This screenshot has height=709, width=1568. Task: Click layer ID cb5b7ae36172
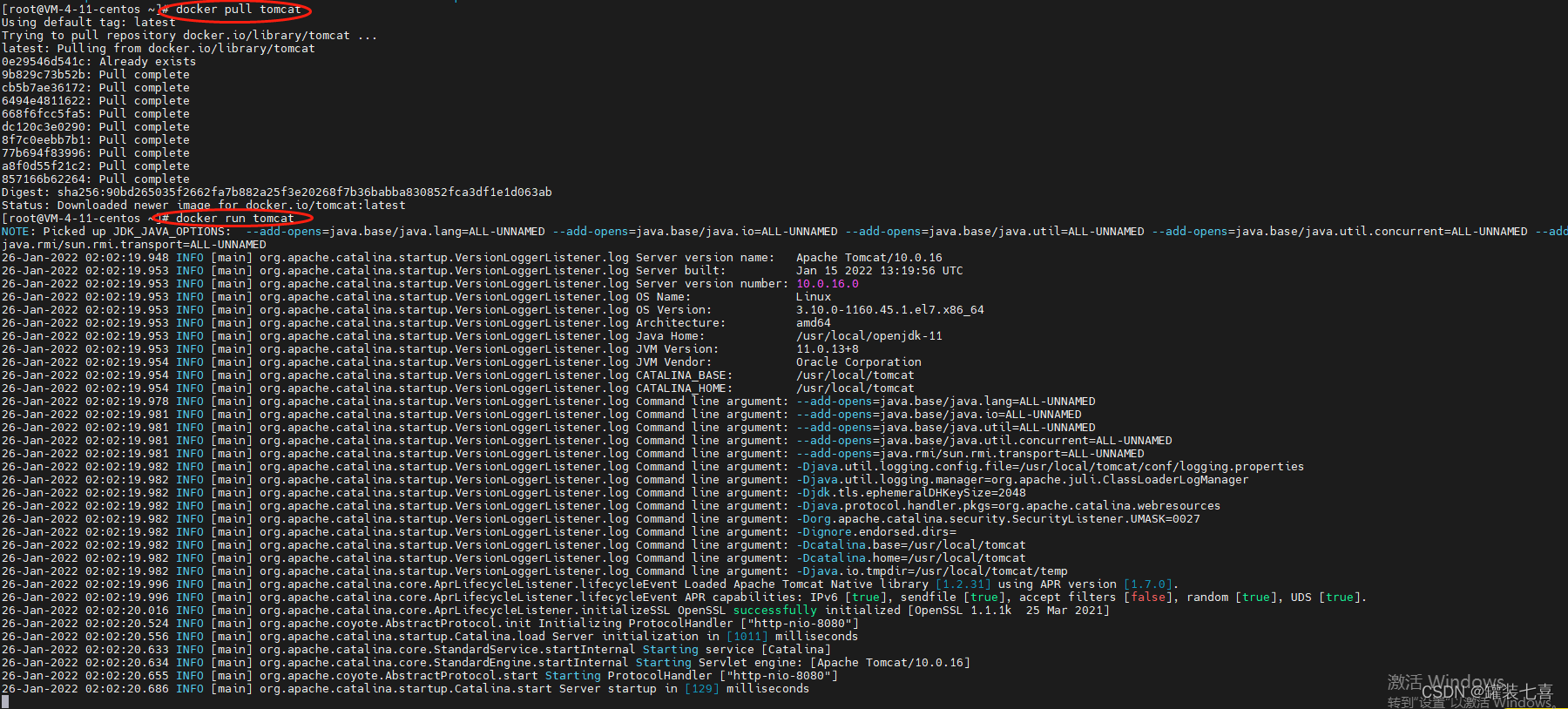[x=44, y=88]
